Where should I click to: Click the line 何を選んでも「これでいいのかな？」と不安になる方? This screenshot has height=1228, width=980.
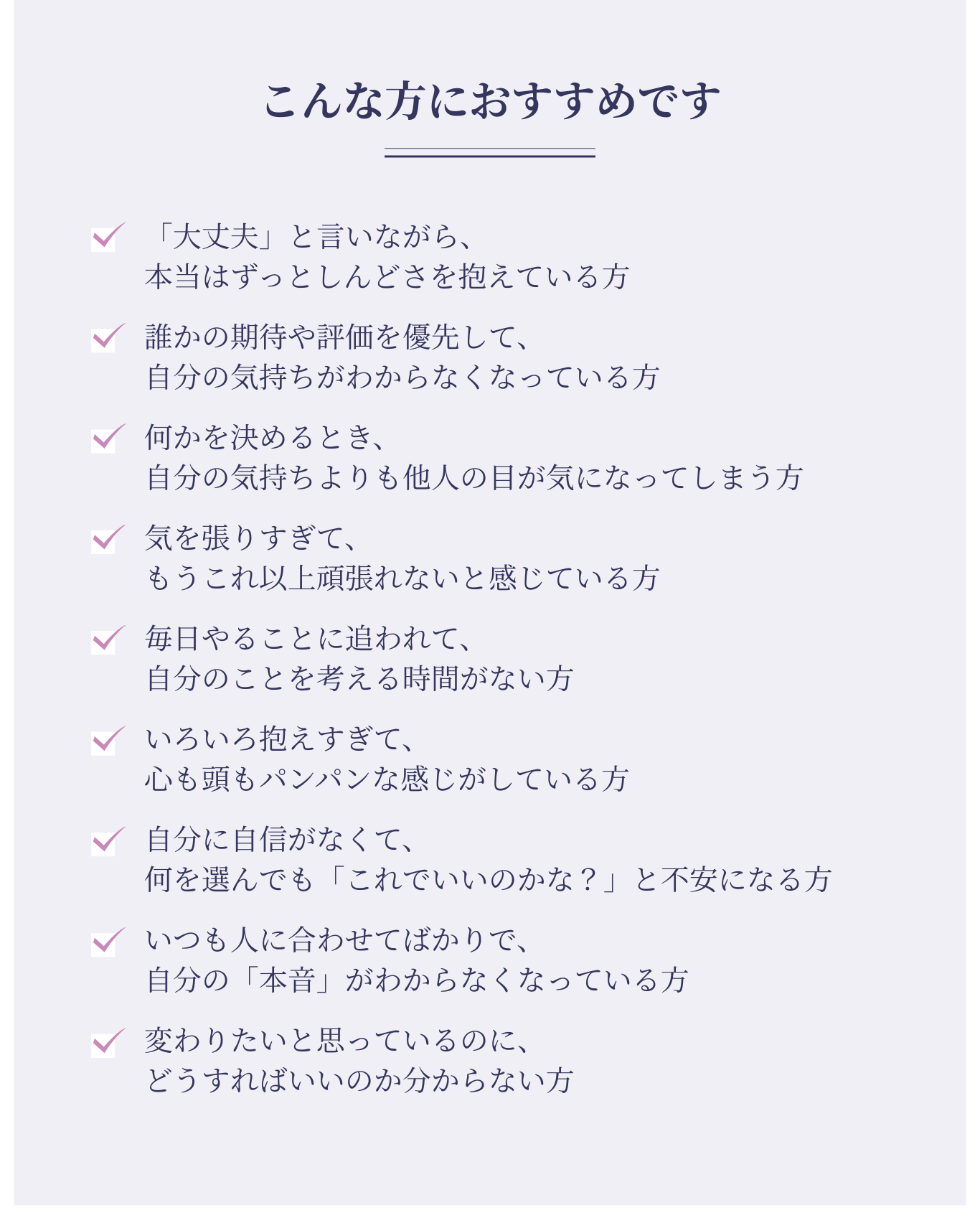pos(489,880)
